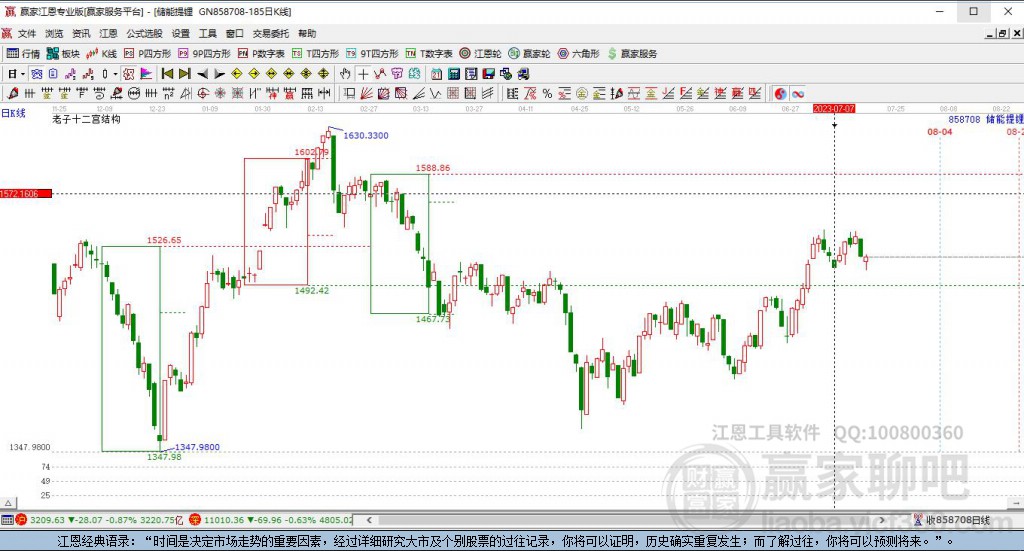Select the percent retracement tool

click(547, 93)
